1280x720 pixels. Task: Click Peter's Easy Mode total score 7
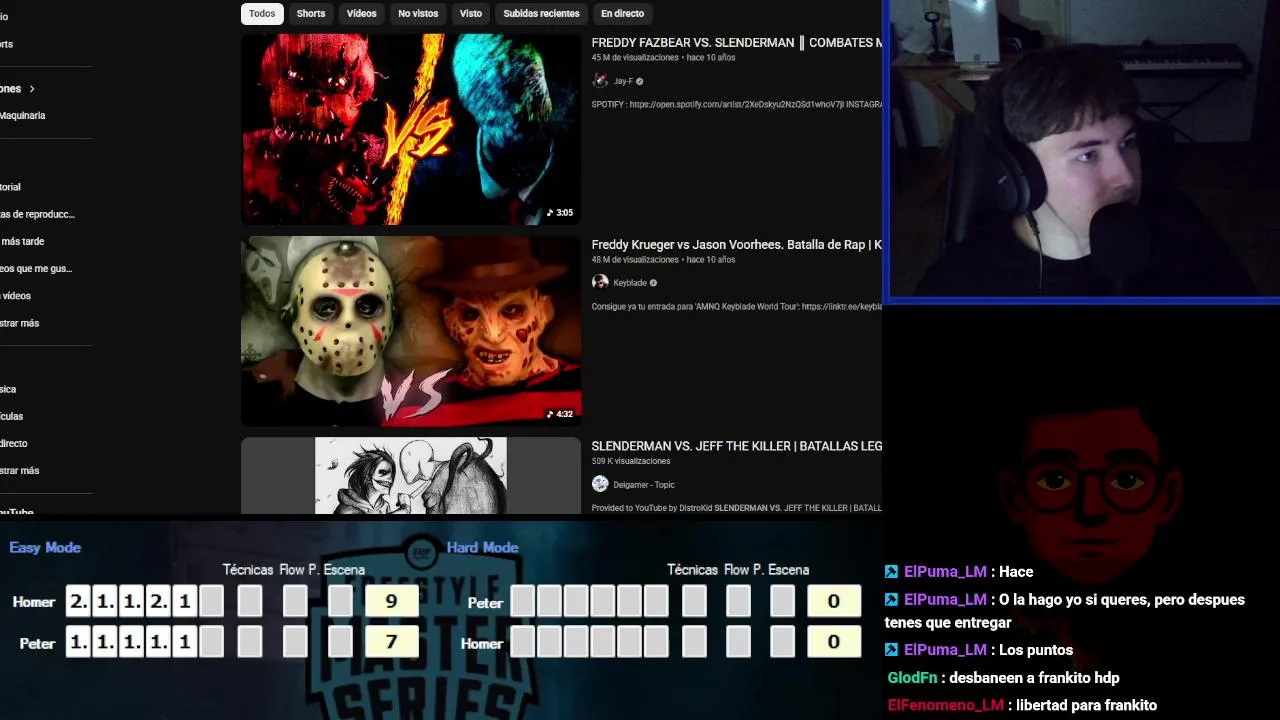tap(391, 642)
